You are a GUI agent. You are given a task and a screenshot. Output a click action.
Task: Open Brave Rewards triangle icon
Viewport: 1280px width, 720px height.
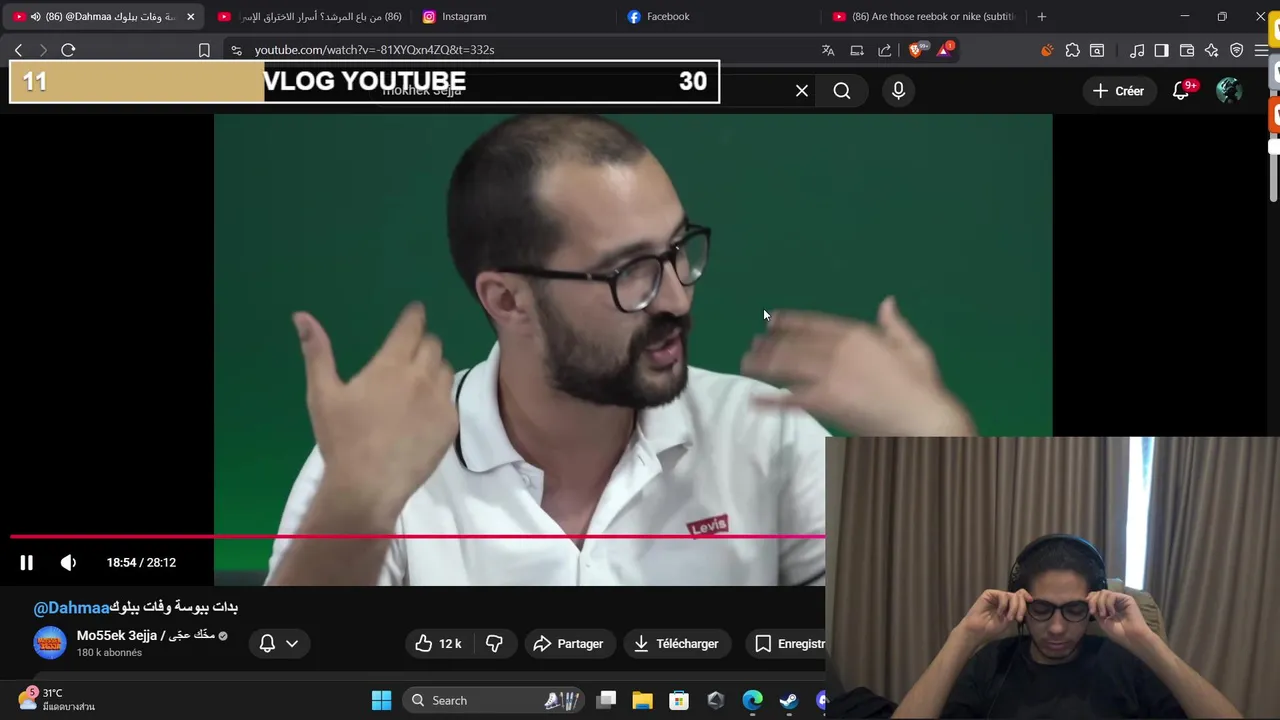(945, 50)
